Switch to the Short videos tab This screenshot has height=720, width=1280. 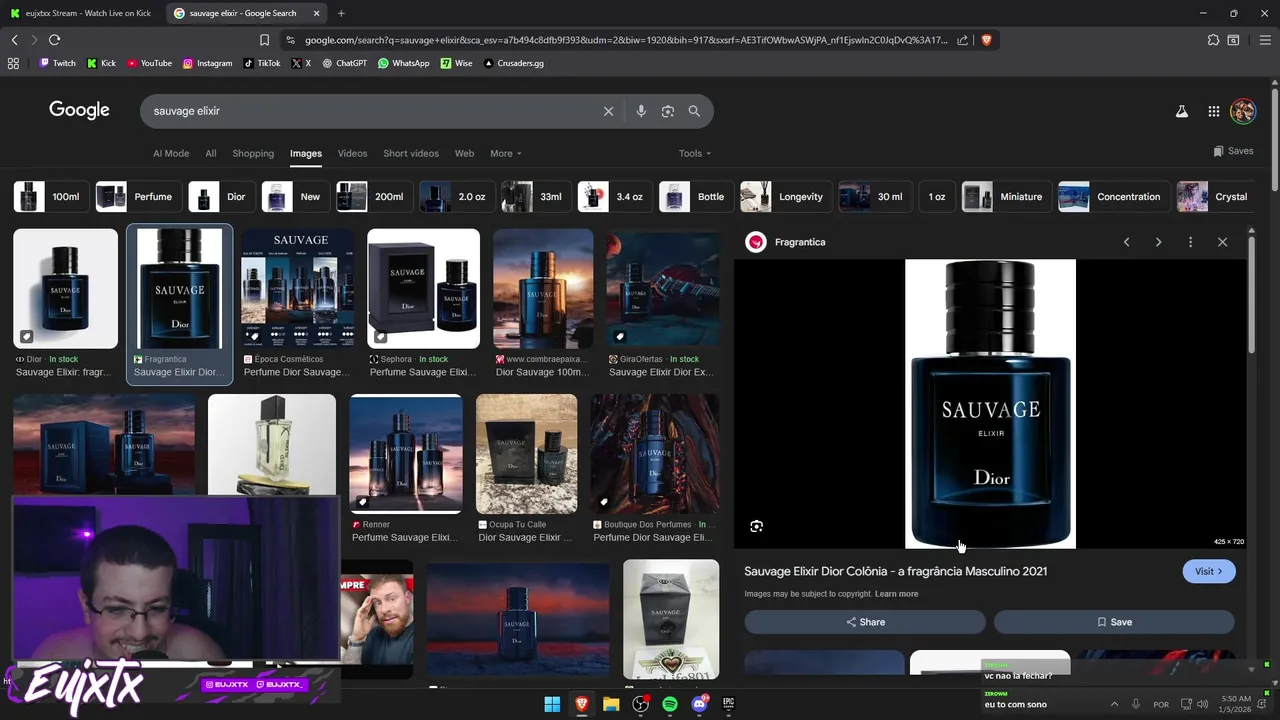(x=411, y=153)
